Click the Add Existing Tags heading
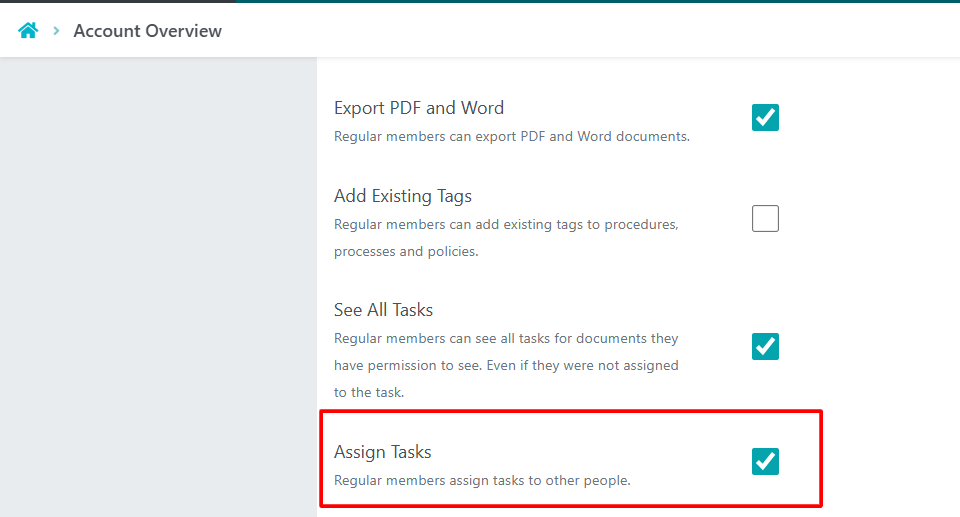The width and height of the screenshot is (960, 517). [403, 196]
